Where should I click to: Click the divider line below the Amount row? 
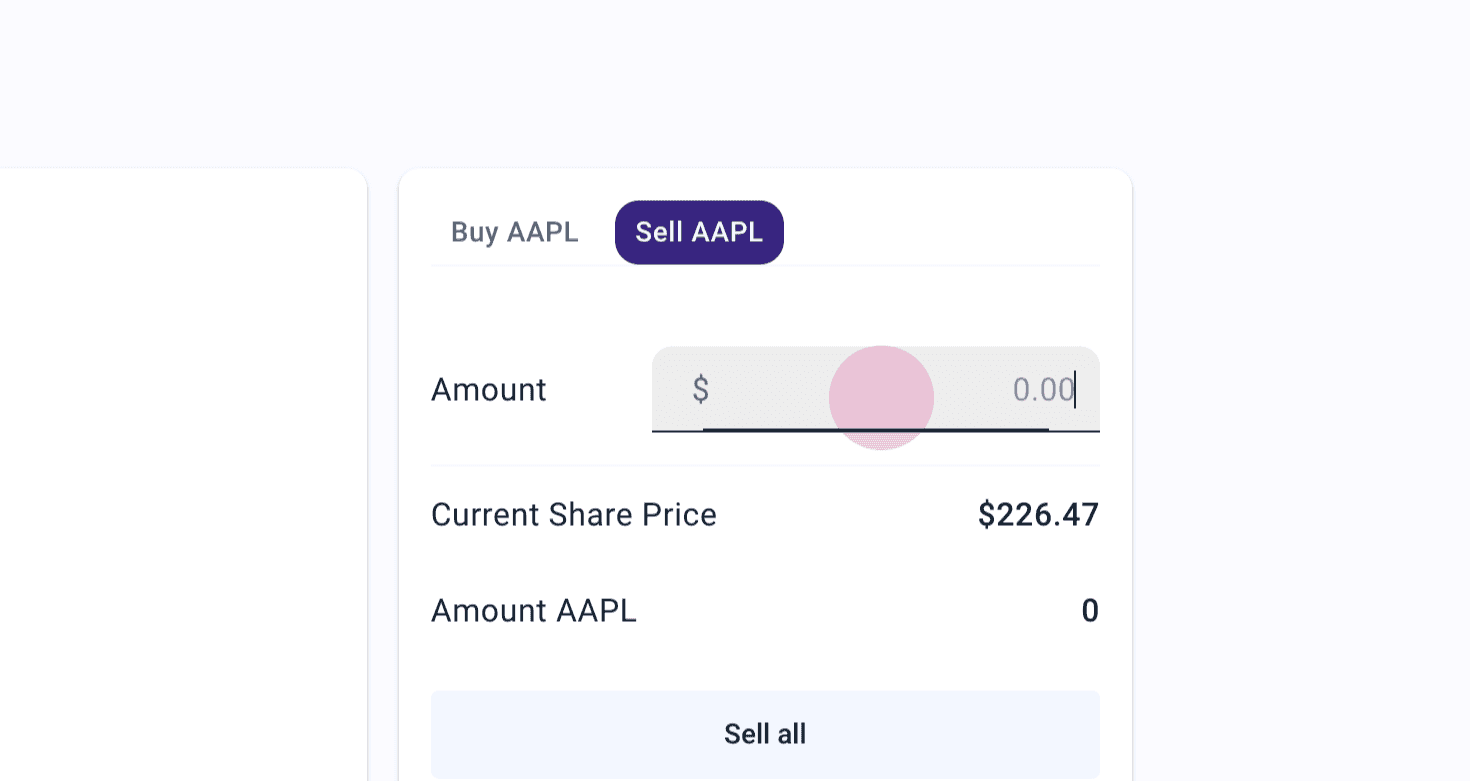point(765,465)
